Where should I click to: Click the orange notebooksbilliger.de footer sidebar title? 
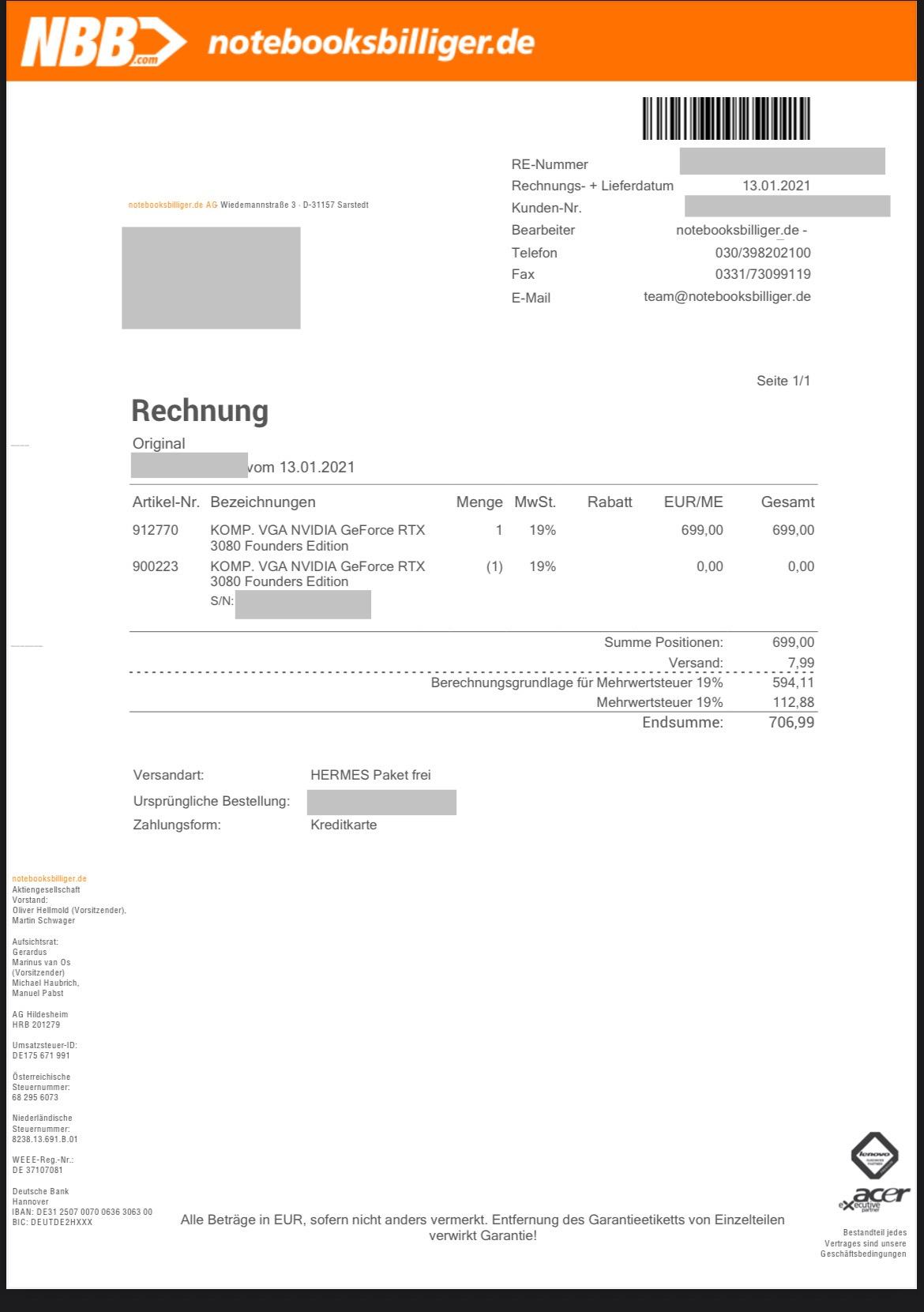click(49, 878)
